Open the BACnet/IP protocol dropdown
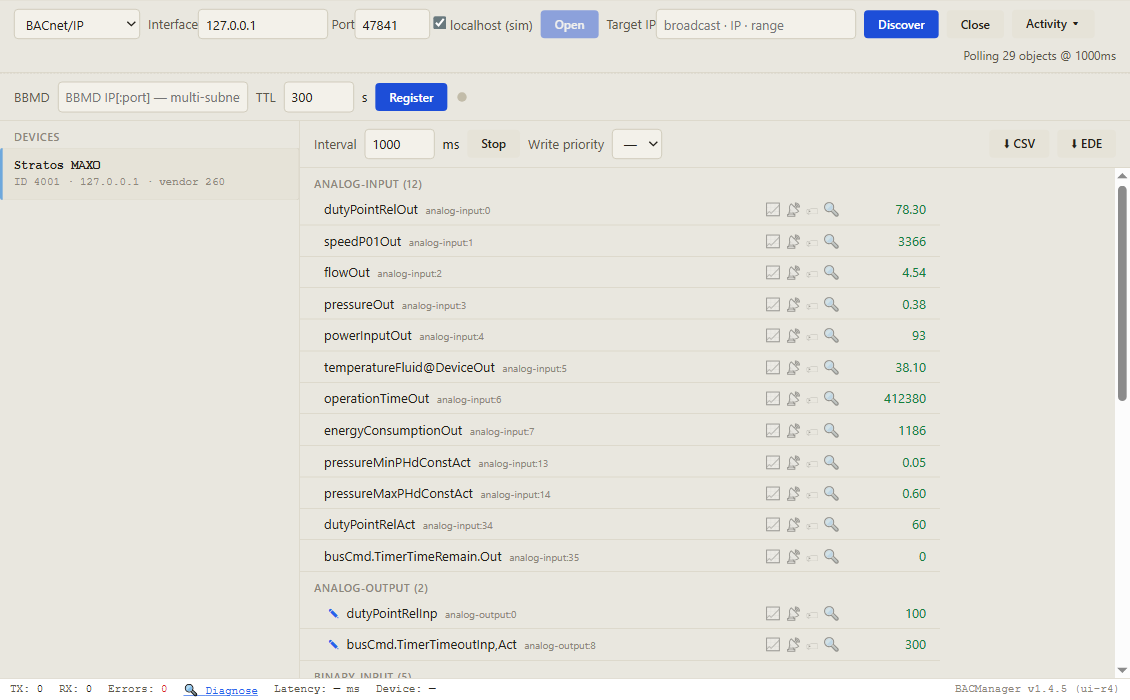Viewport: 1130px width, 700px height. pos(77,25)
